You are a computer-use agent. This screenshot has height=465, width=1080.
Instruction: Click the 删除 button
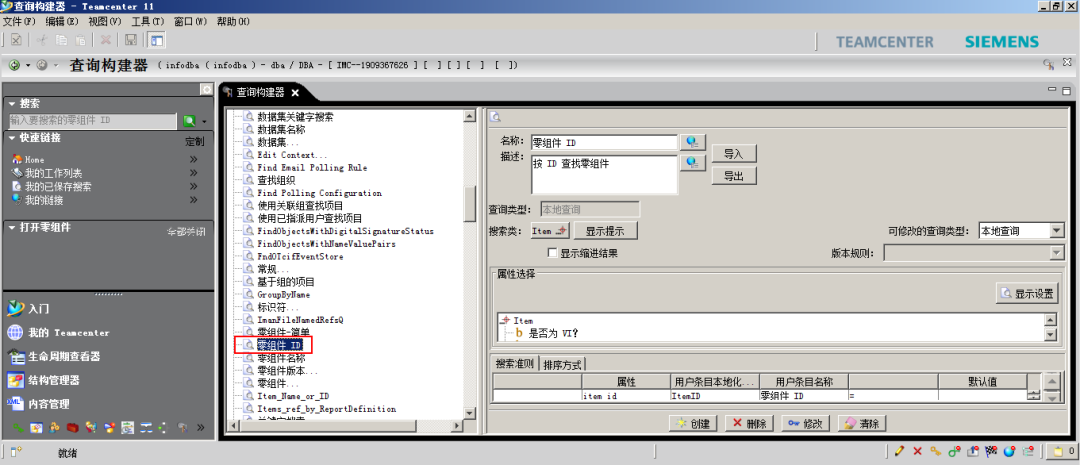(x=751, y=423)
